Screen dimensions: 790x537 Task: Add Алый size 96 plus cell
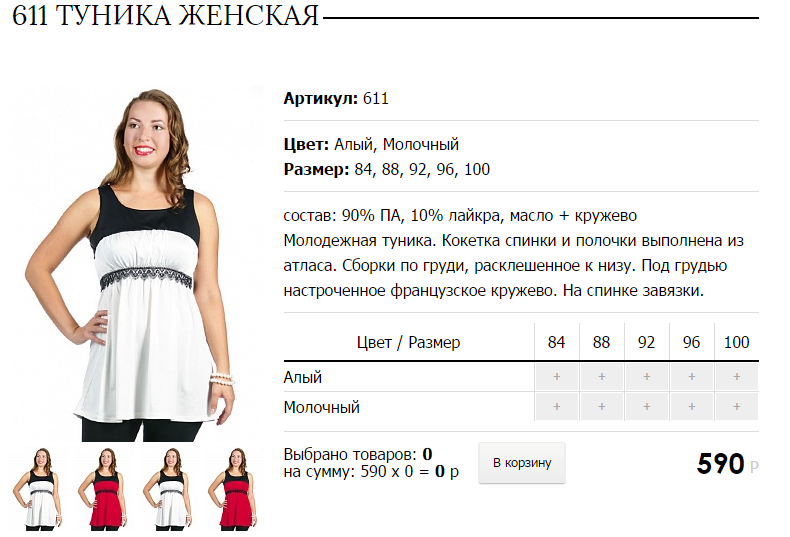692,377
